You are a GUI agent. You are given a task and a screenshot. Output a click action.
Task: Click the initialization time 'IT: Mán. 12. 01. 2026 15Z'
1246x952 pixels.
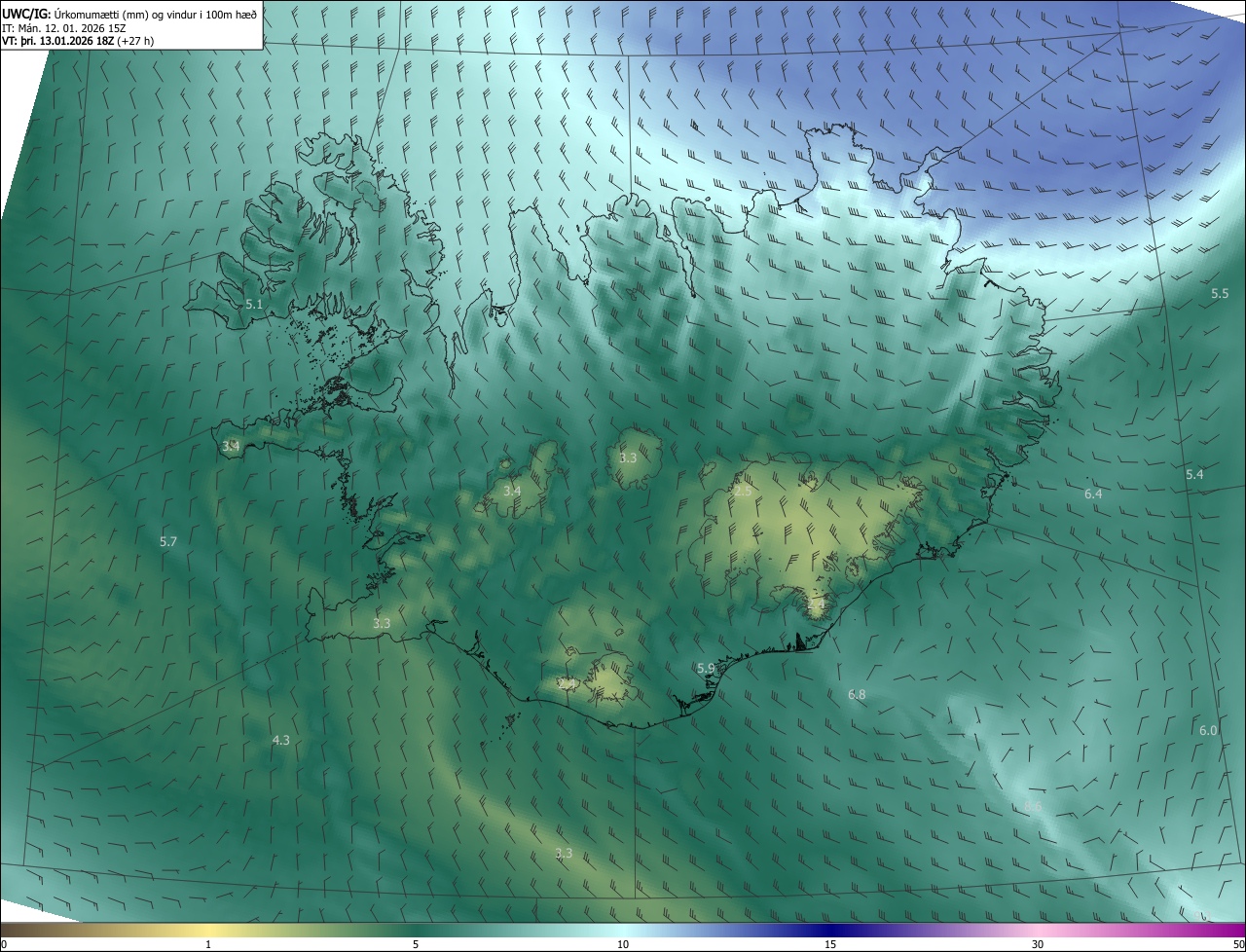[x=64, y=27]
